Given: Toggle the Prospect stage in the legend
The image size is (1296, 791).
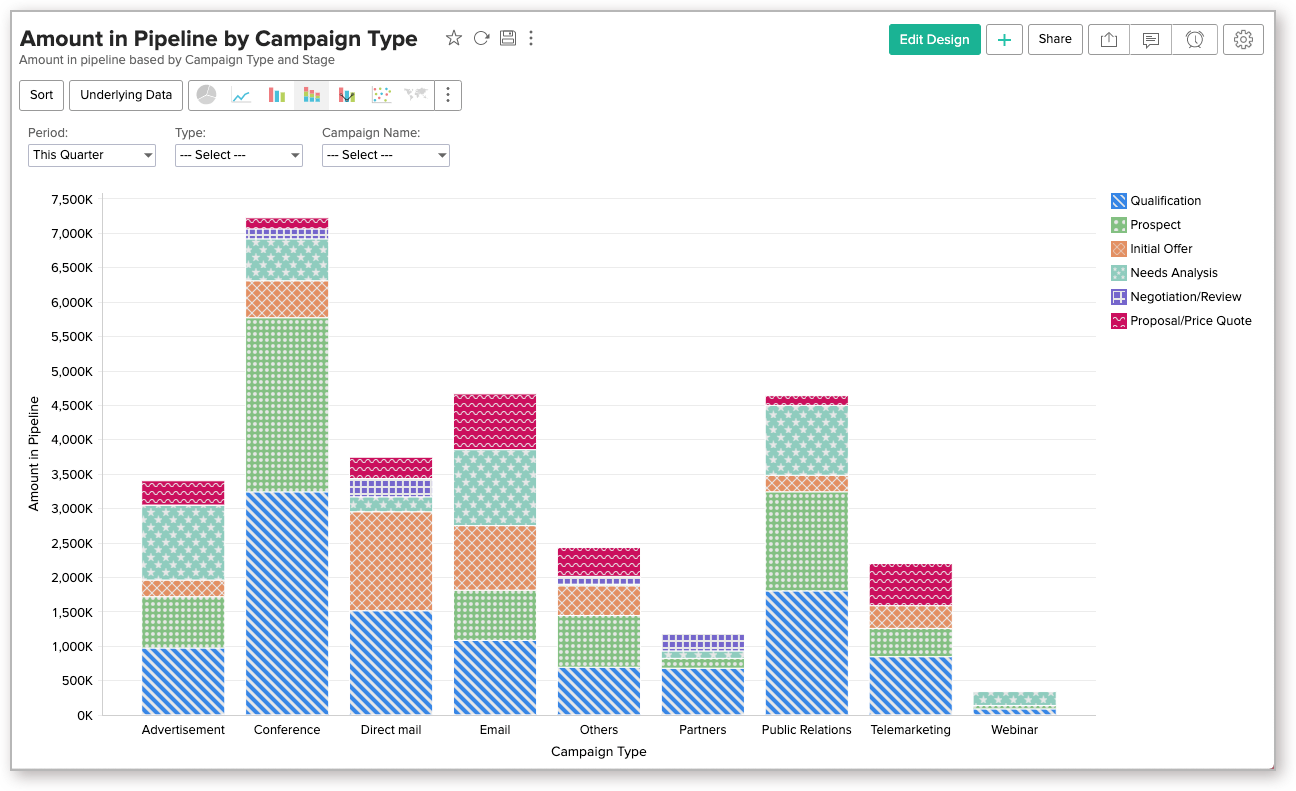Looking at the screenshot, I should point(1151,224).
